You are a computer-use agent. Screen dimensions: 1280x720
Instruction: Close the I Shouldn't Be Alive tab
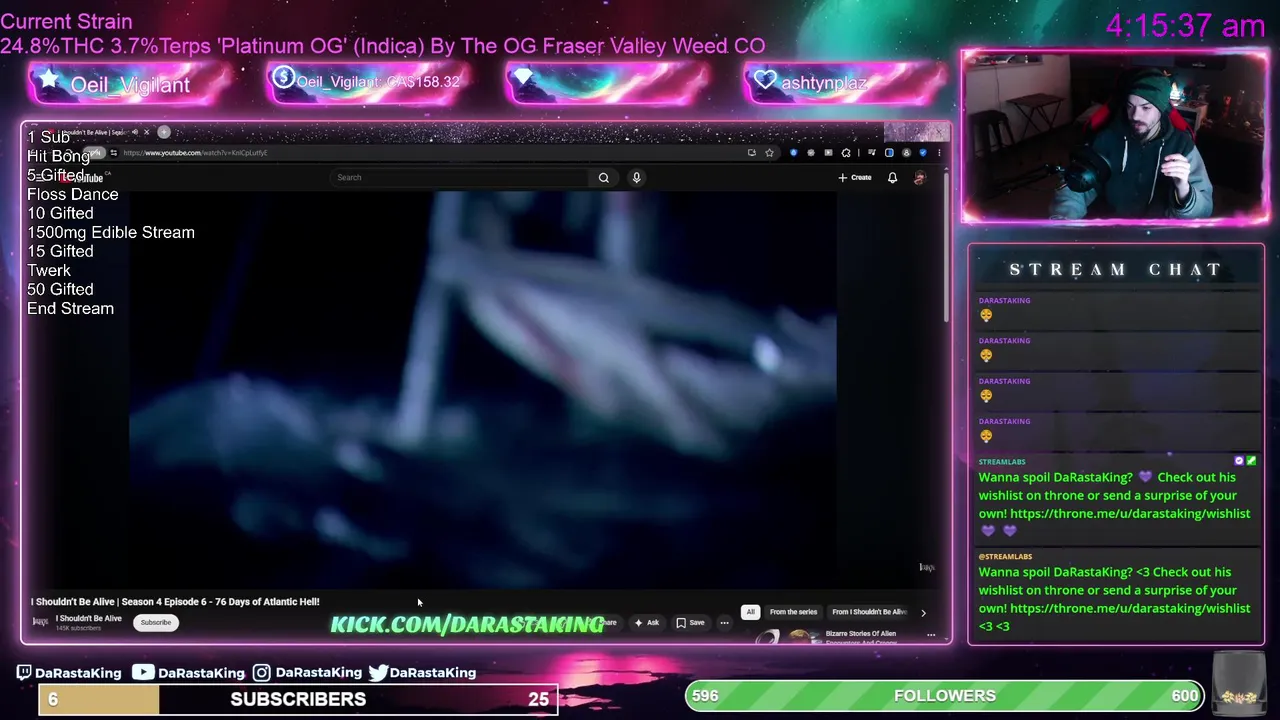pyautogui.click(x=146, y=132)
